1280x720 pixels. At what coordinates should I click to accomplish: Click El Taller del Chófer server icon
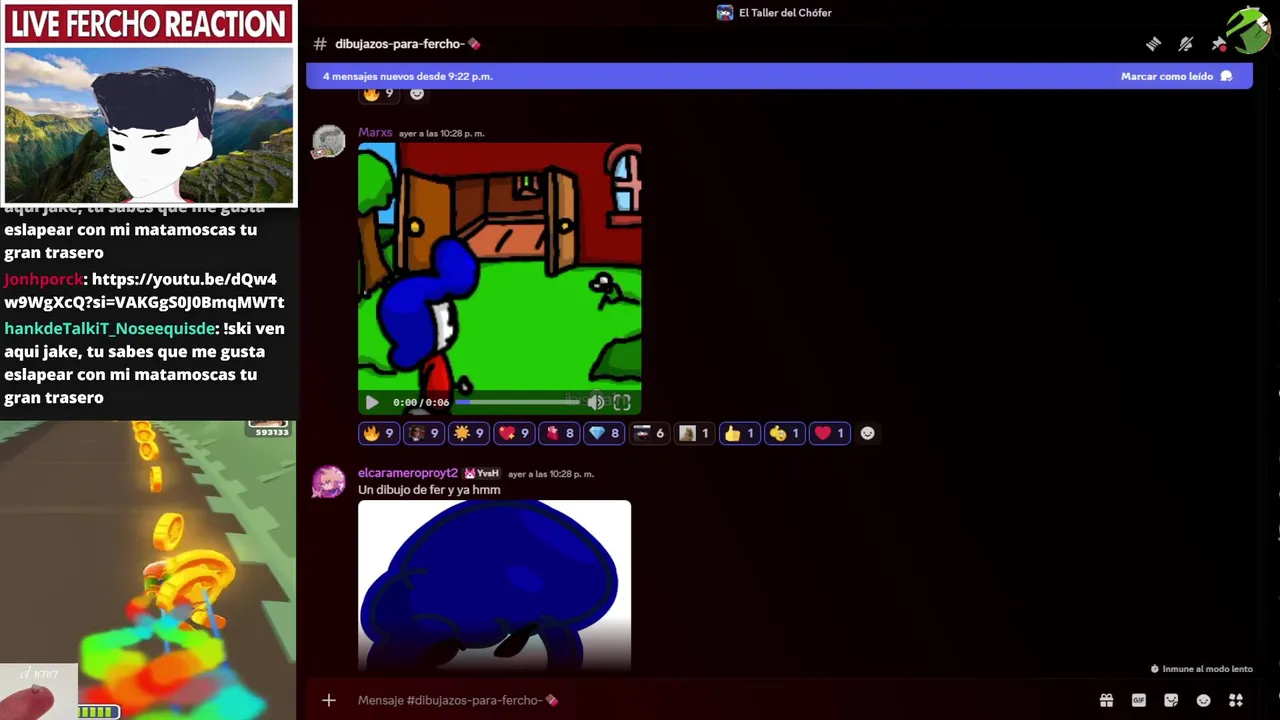pos(725,13)
